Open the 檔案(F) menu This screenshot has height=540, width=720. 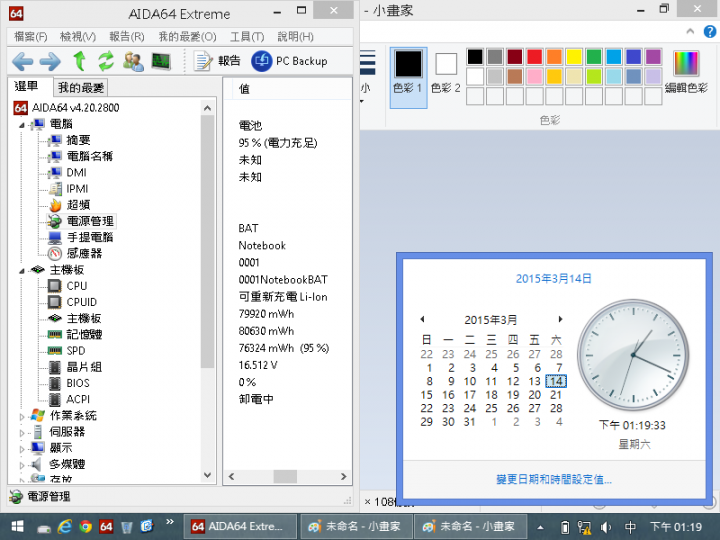point(31,37)
